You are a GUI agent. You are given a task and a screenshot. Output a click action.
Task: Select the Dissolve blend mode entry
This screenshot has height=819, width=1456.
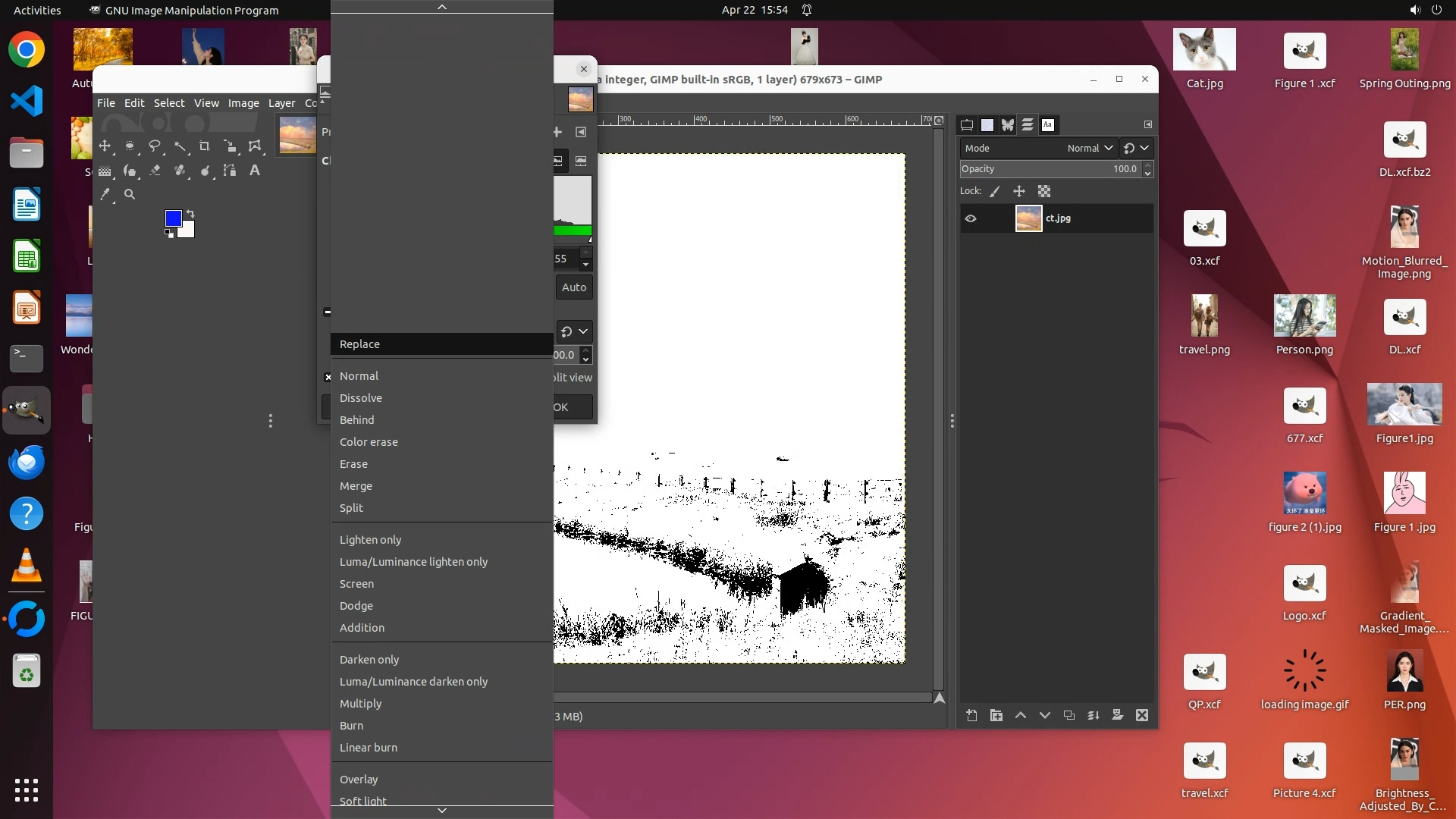[x=361, y=398]
